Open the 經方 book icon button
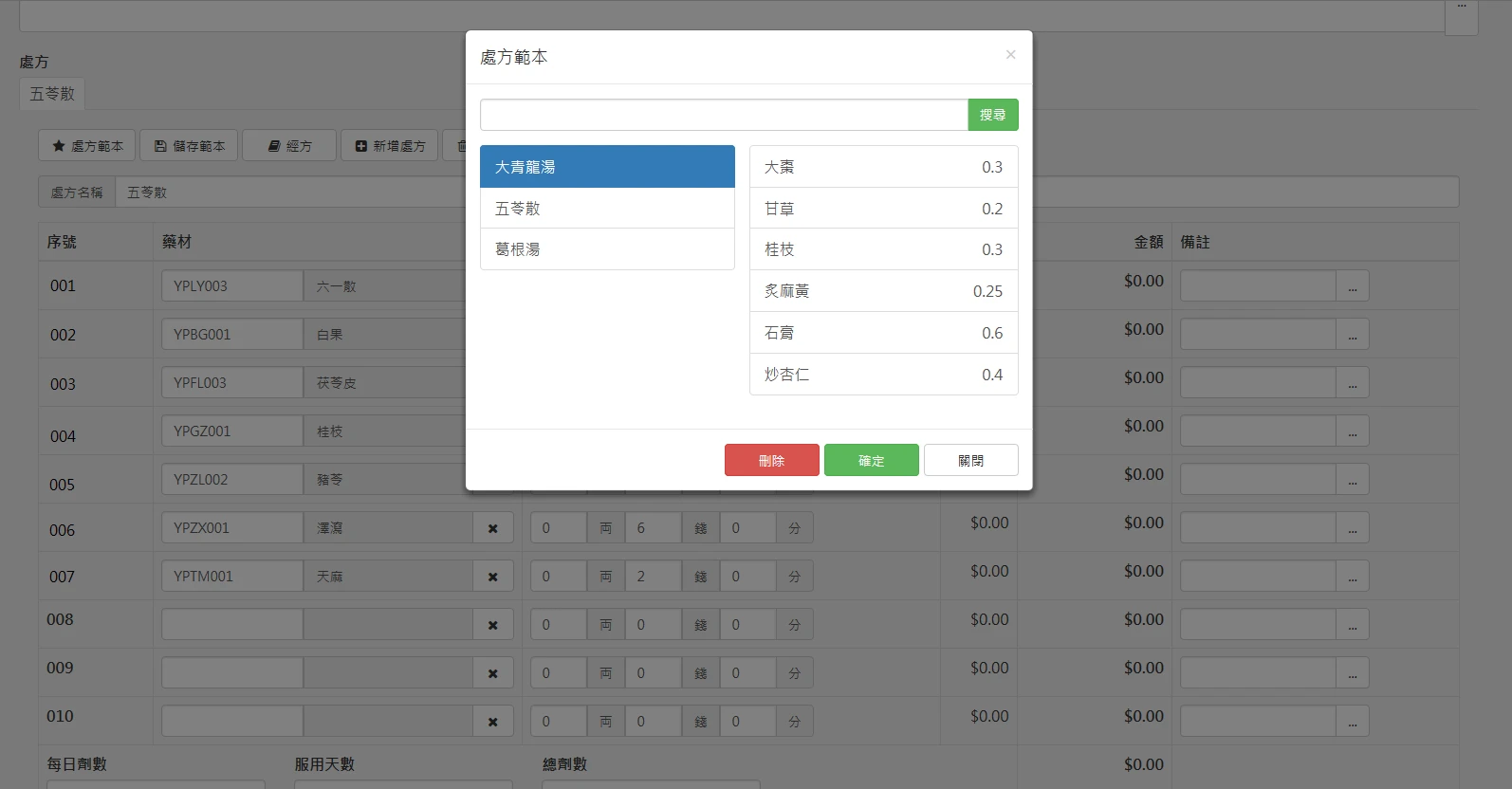Viewport: 1512px width, 789px height. point(289,145)
